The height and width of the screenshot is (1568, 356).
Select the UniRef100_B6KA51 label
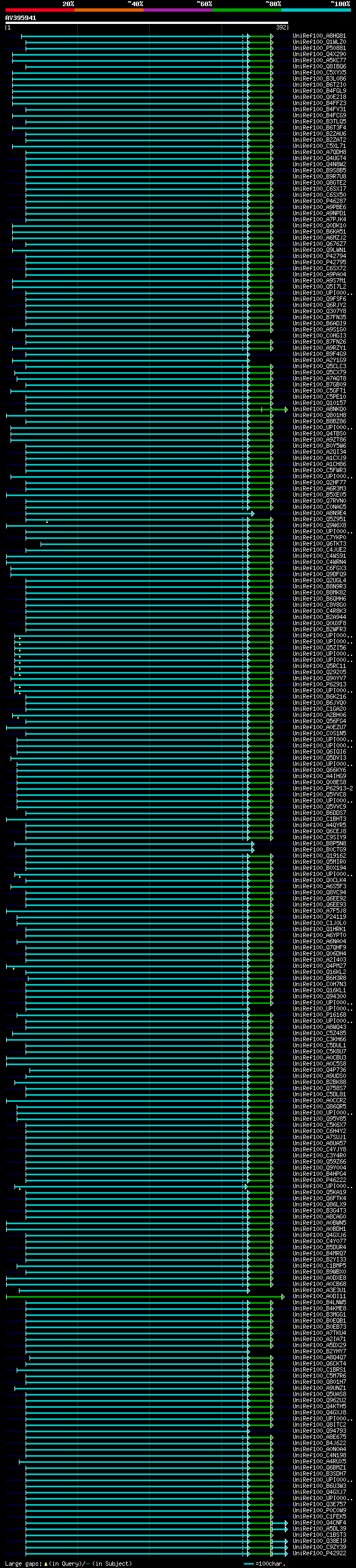[319, 232]
